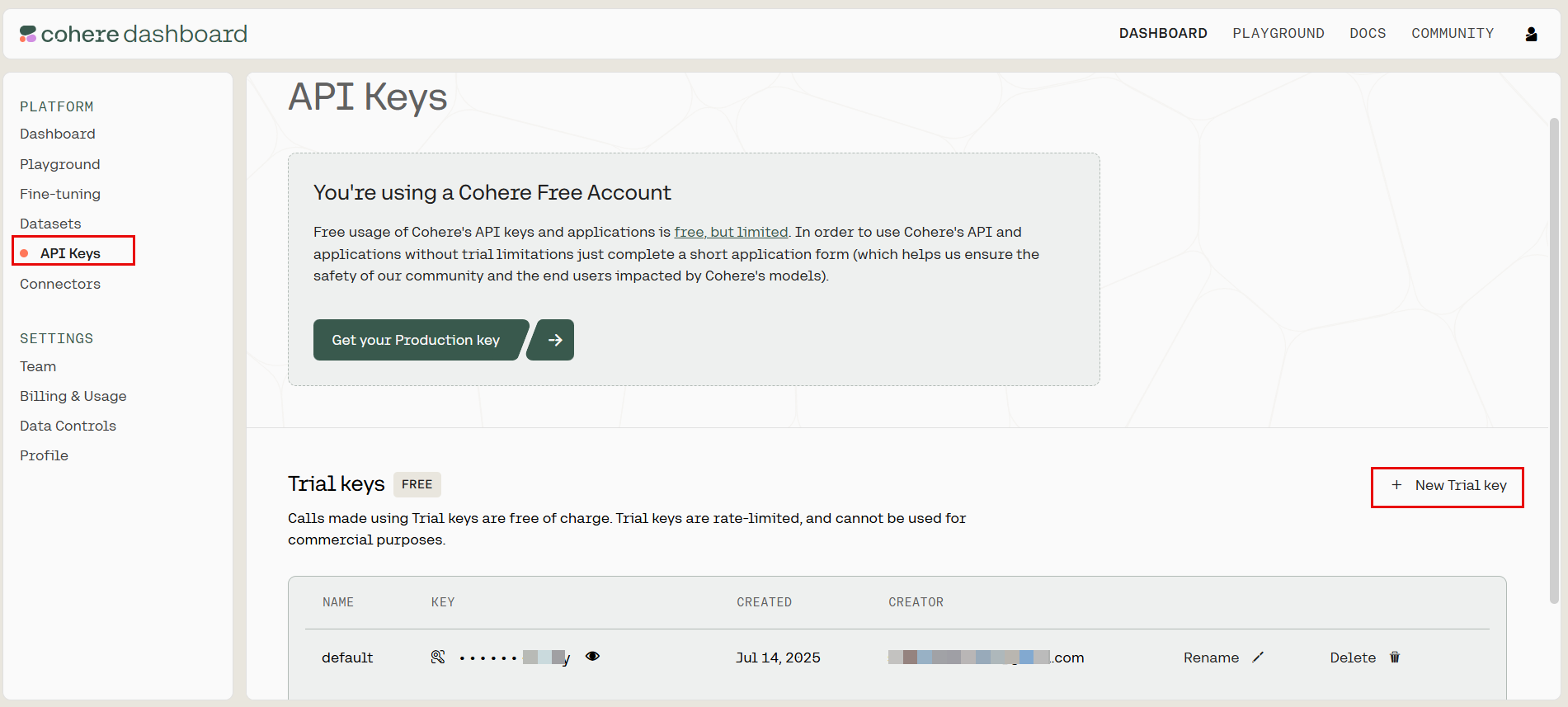This screenshot has width=1568, height=707.
Task: Click the cohere dashboard title text
Action: (144, 34)
